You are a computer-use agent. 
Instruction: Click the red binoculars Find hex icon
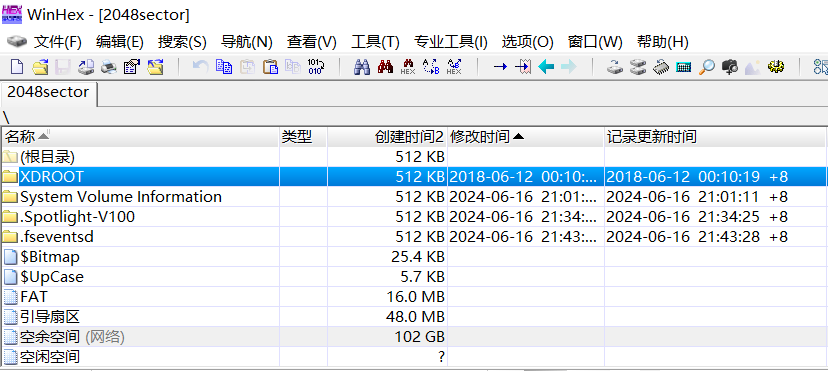(385, 67)
